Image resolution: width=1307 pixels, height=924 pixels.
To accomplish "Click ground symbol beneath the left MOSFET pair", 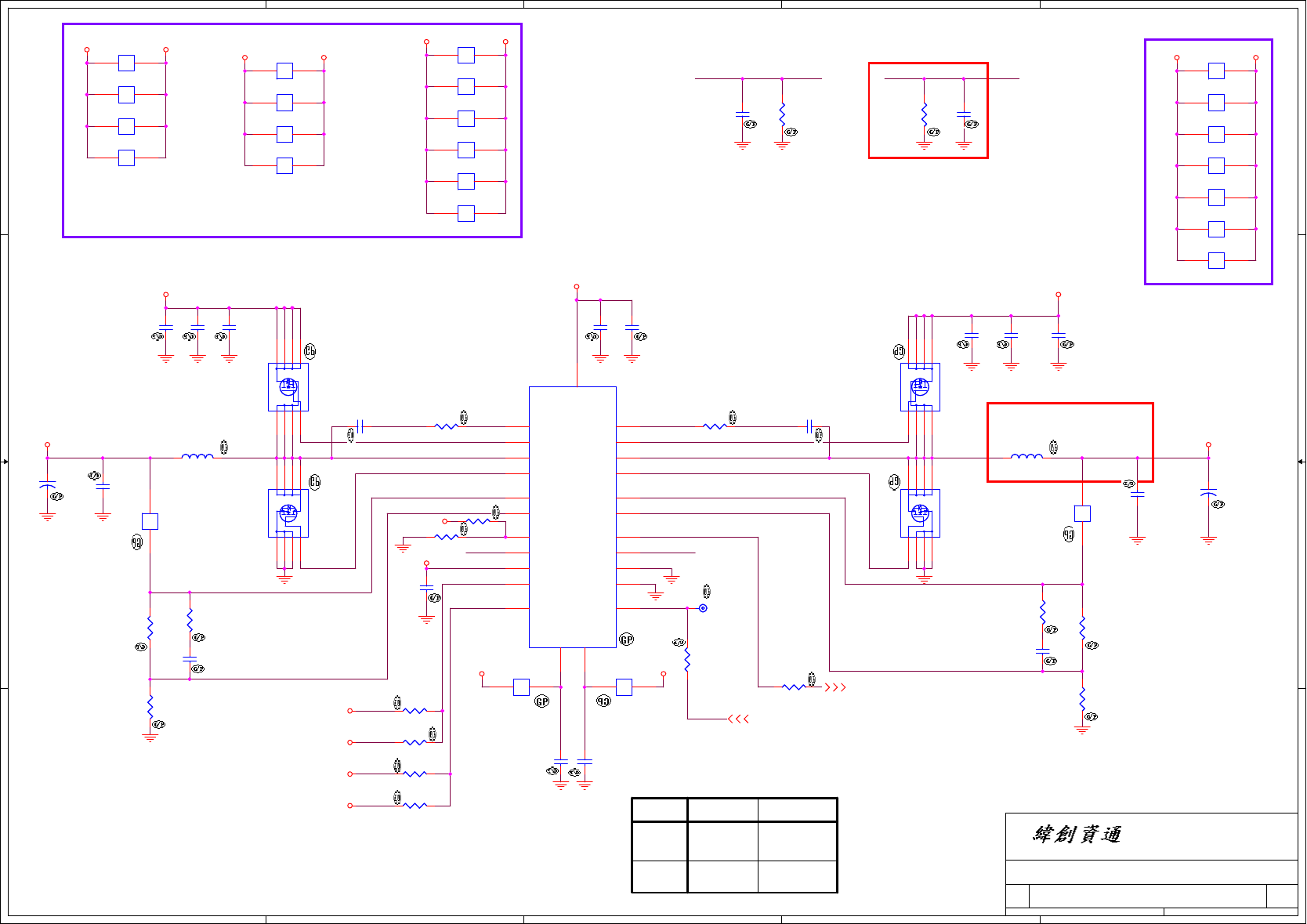I will coord(284,579).
